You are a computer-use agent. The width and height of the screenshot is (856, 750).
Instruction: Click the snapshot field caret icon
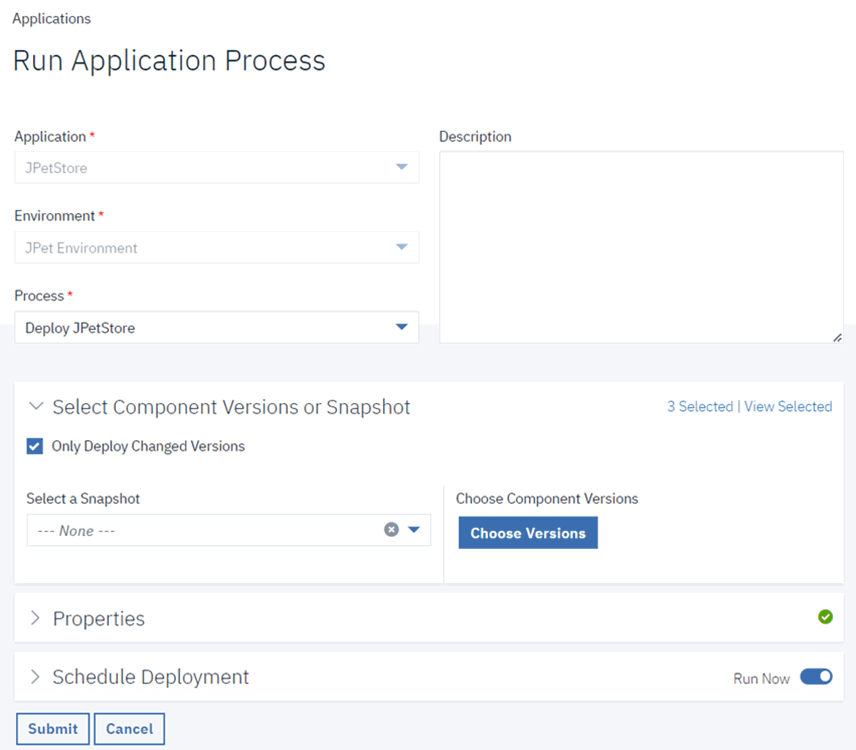413,530
